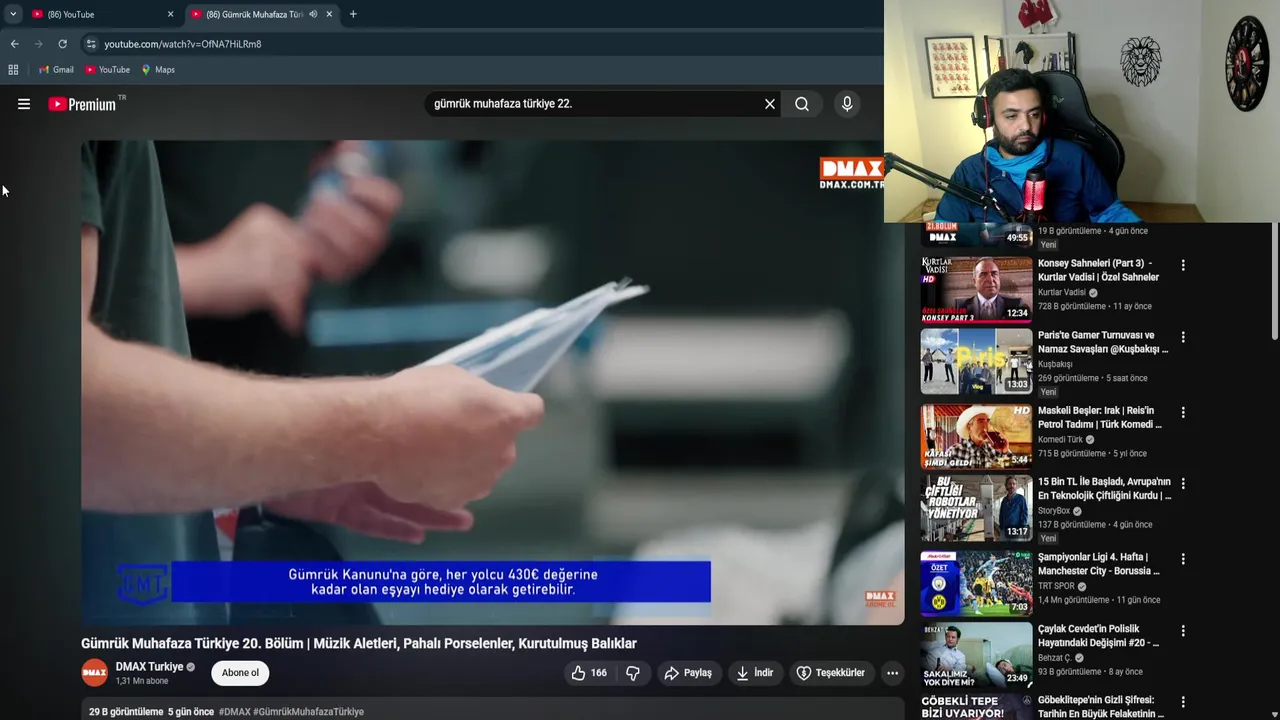Viewport: 1280px width, 720px height.
Task: Go back with browser back arrow
Action: (x=14, y=44)
